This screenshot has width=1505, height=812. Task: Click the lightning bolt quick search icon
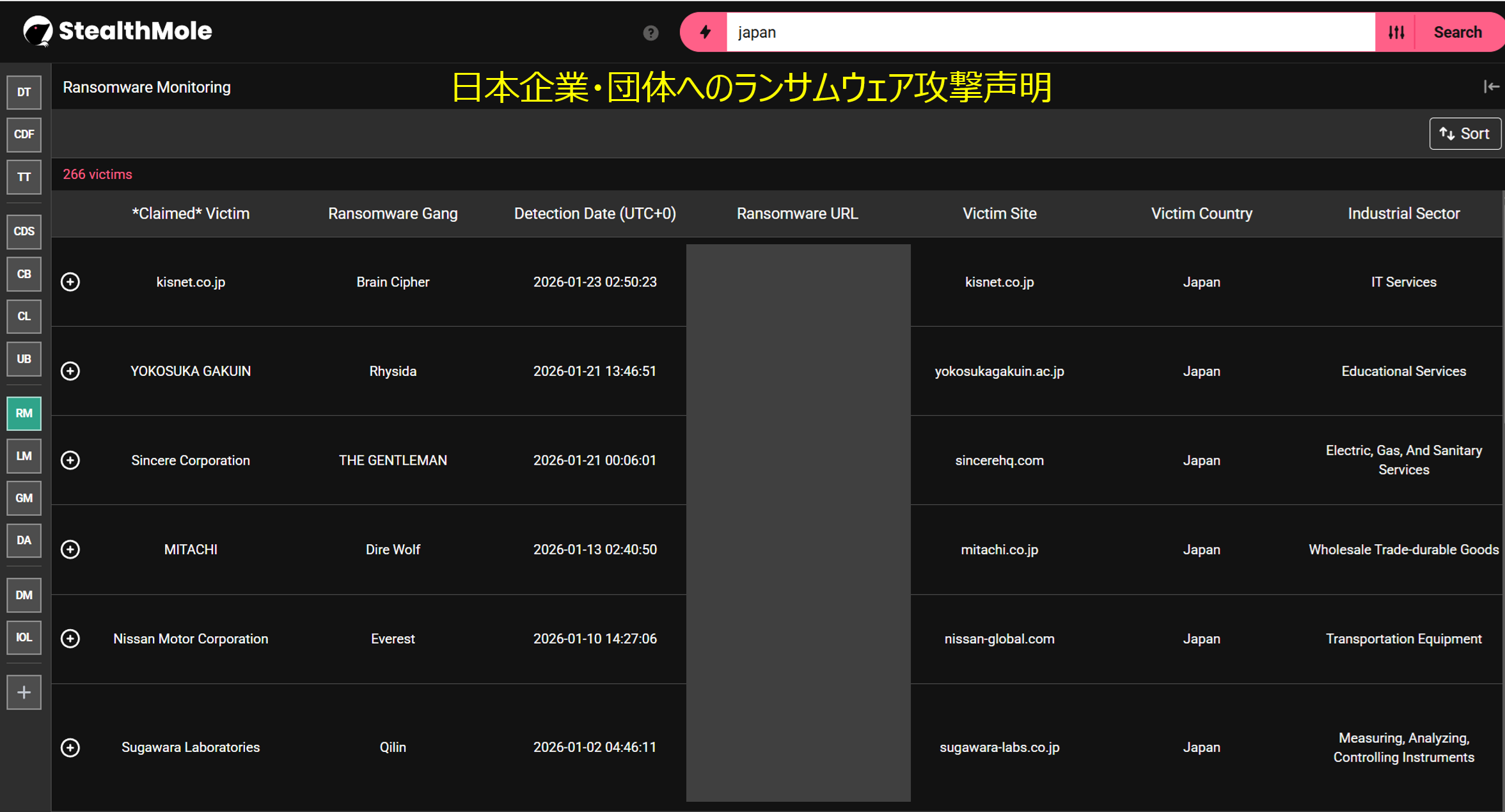[x=705, y=32]
